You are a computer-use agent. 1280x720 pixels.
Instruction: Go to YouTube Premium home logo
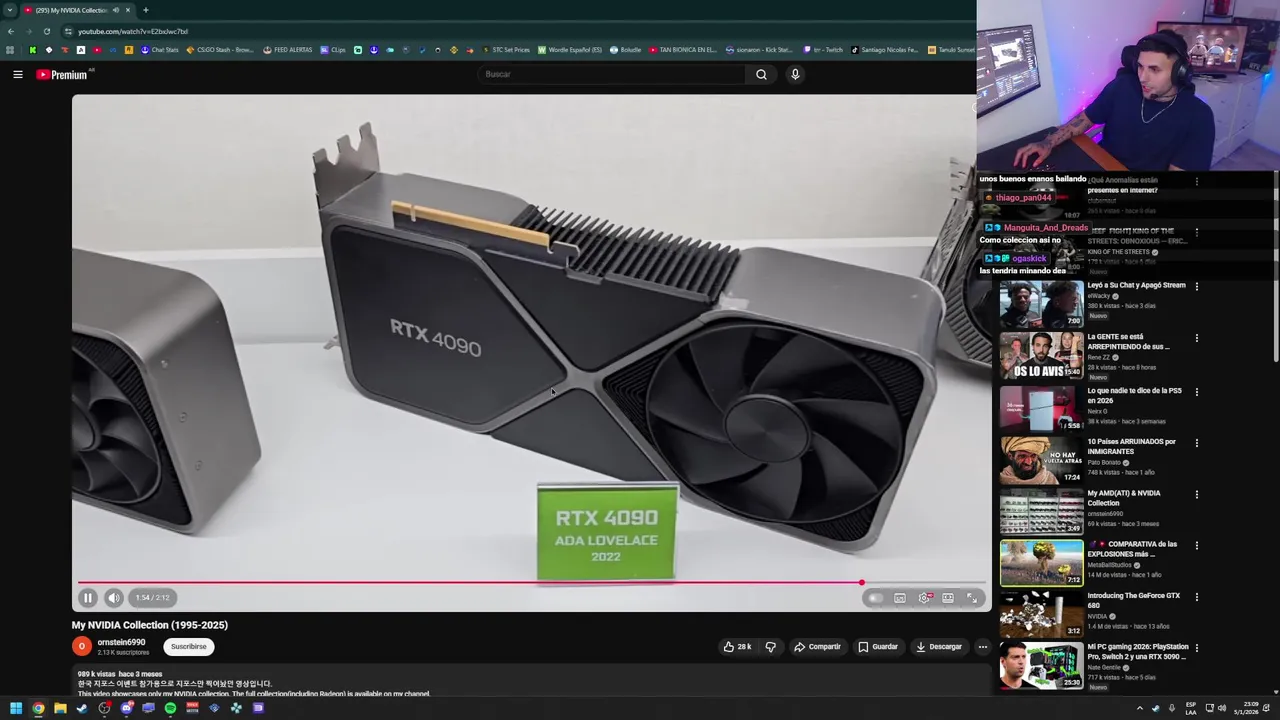click(62, 74)
